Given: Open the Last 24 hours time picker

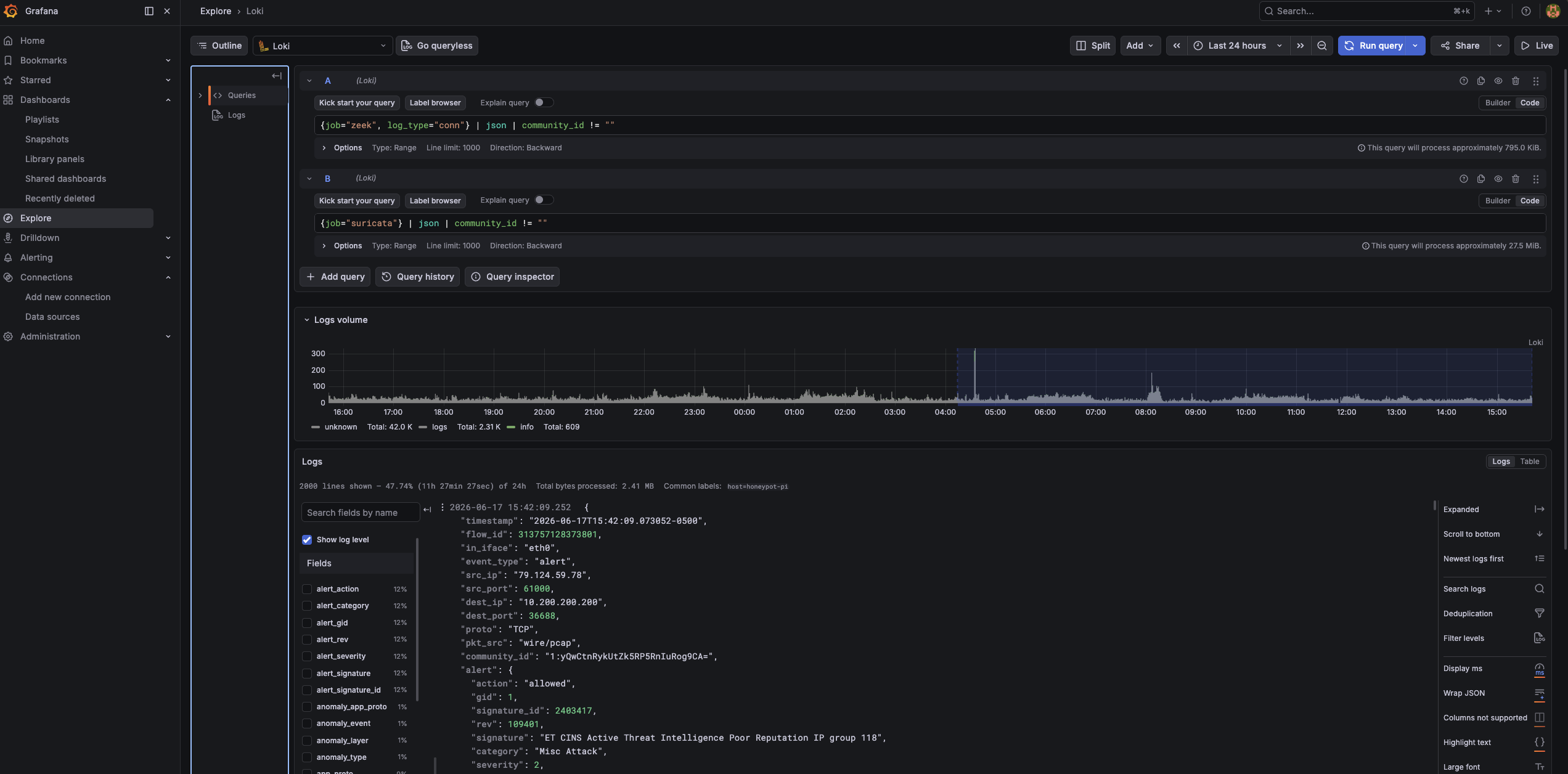Looking at the screenshot, I should click(x=1238, y=46).
